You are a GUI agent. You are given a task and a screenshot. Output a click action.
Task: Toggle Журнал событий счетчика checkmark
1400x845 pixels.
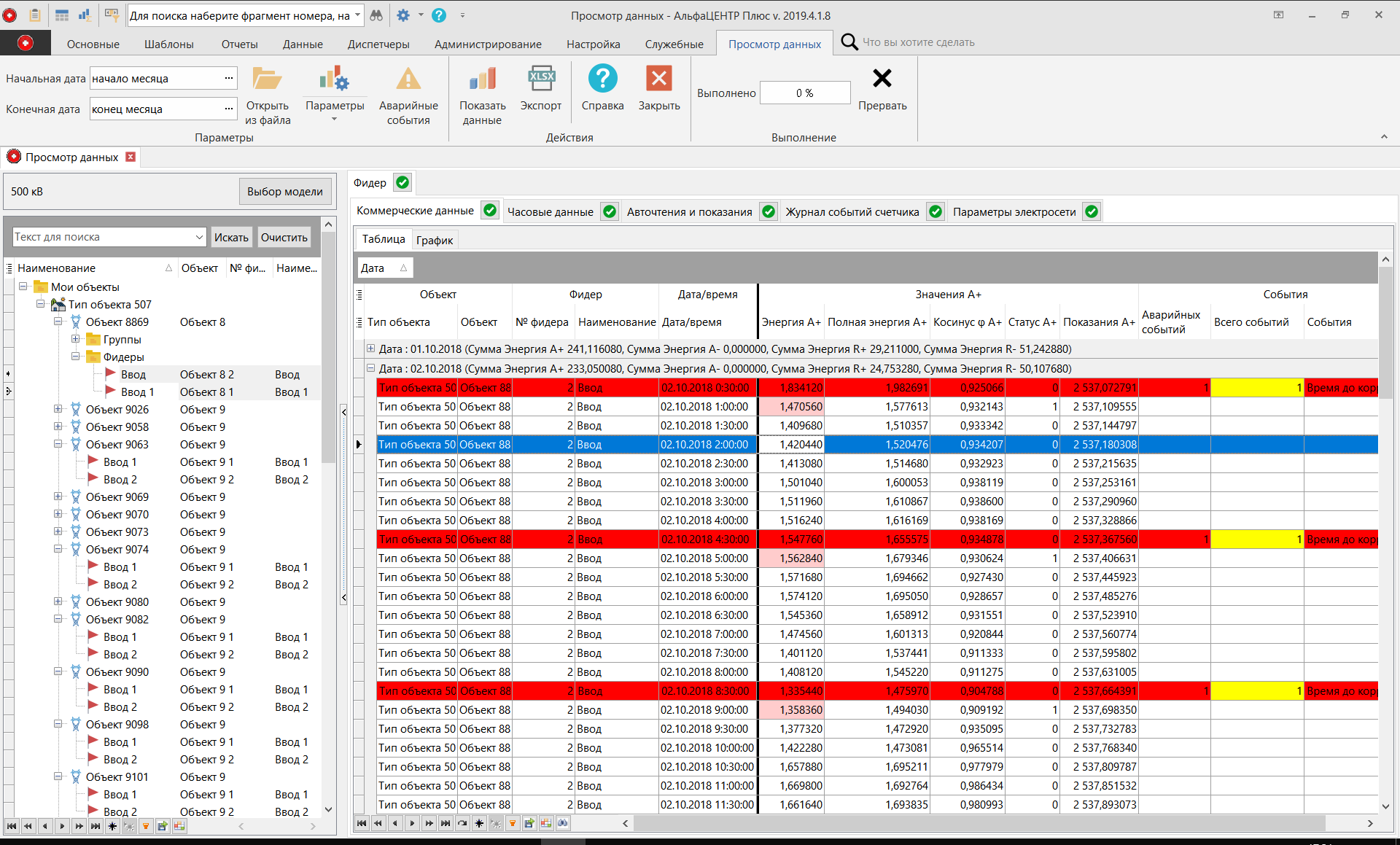[936, 211]
